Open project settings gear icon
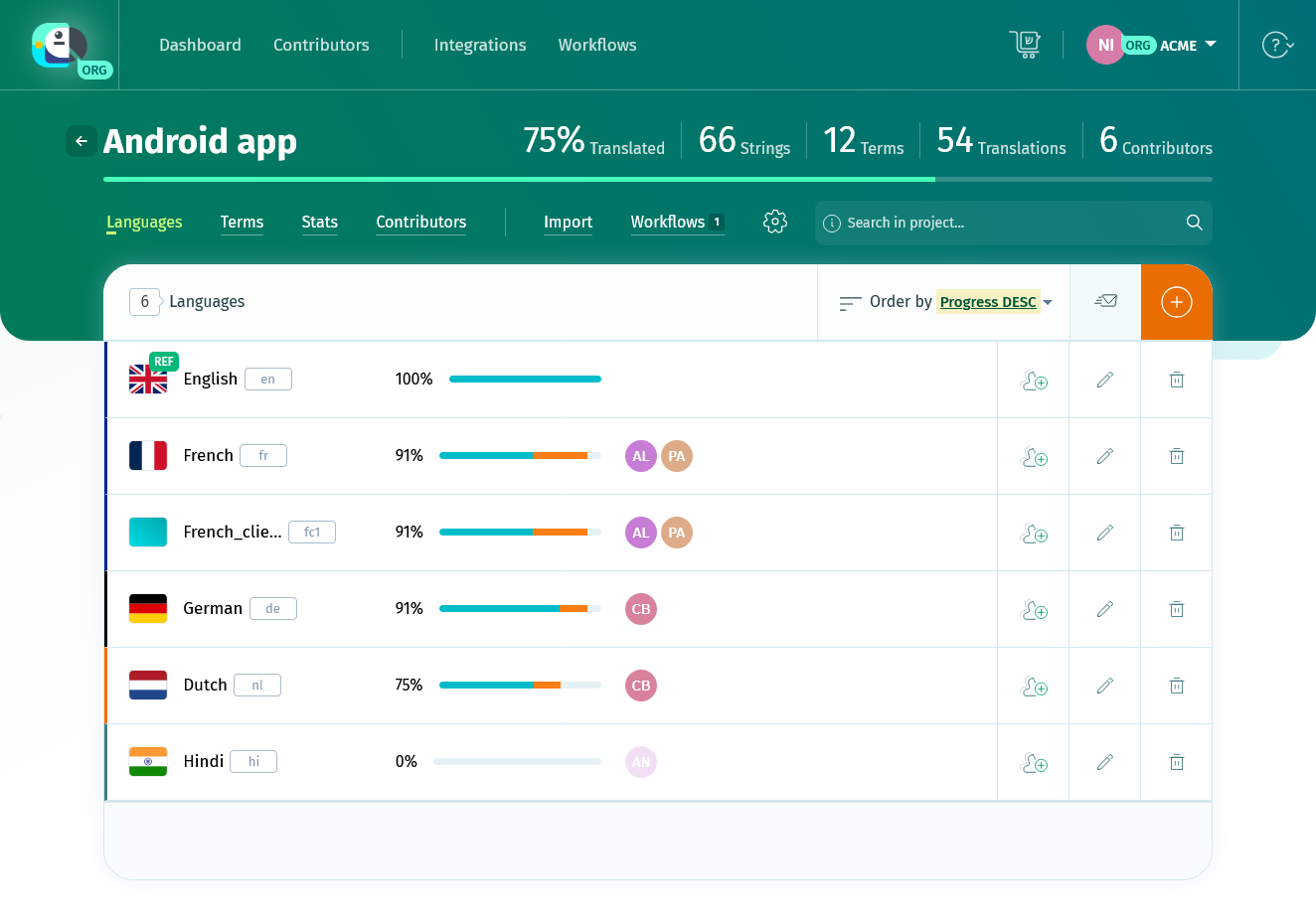Screen dimensions: 1316x923 [775, 222]
